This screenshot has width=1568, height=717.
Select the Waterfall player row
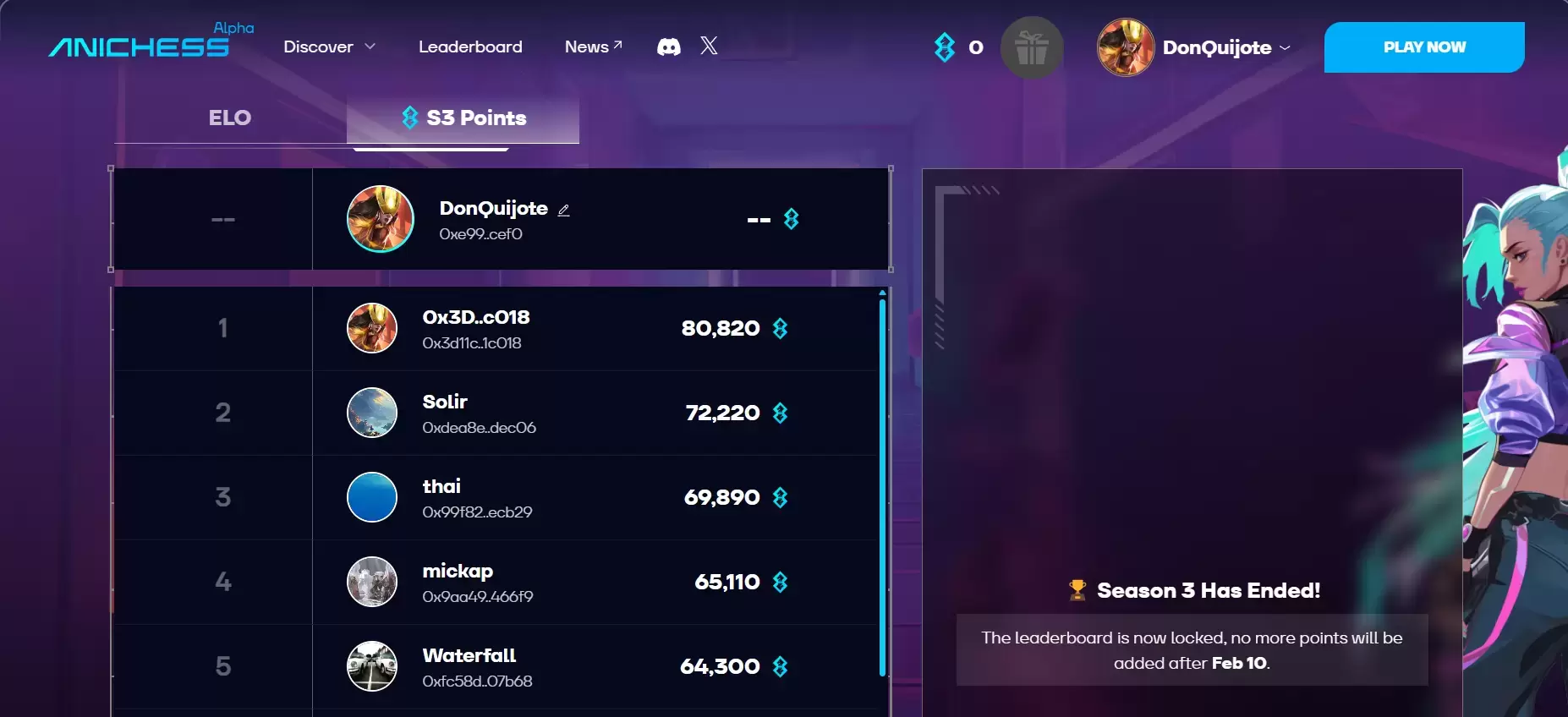tap(496, 666)
